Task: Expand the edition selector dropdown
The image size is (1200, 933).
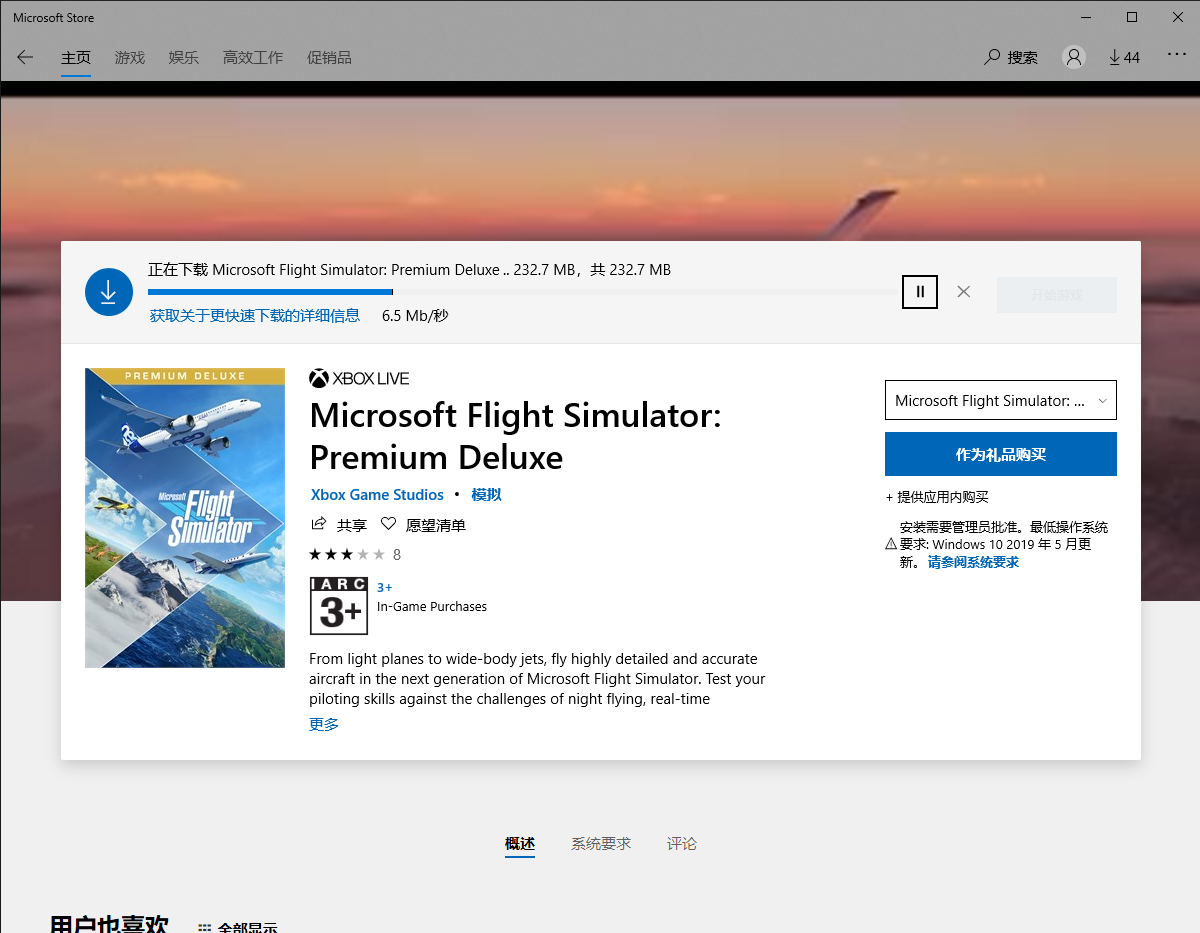Action: pyautogui.click(x=1001, y=400)
